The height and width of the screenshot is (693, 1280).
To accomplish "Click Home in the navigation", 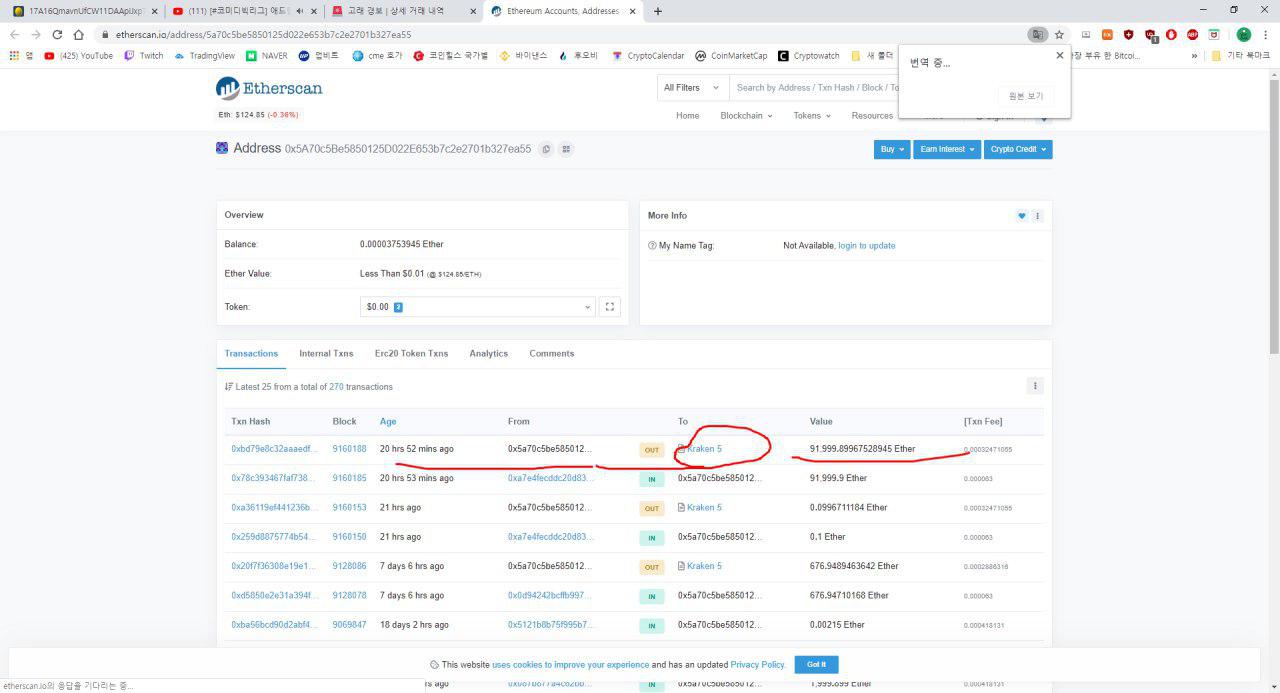I will 688,116.
